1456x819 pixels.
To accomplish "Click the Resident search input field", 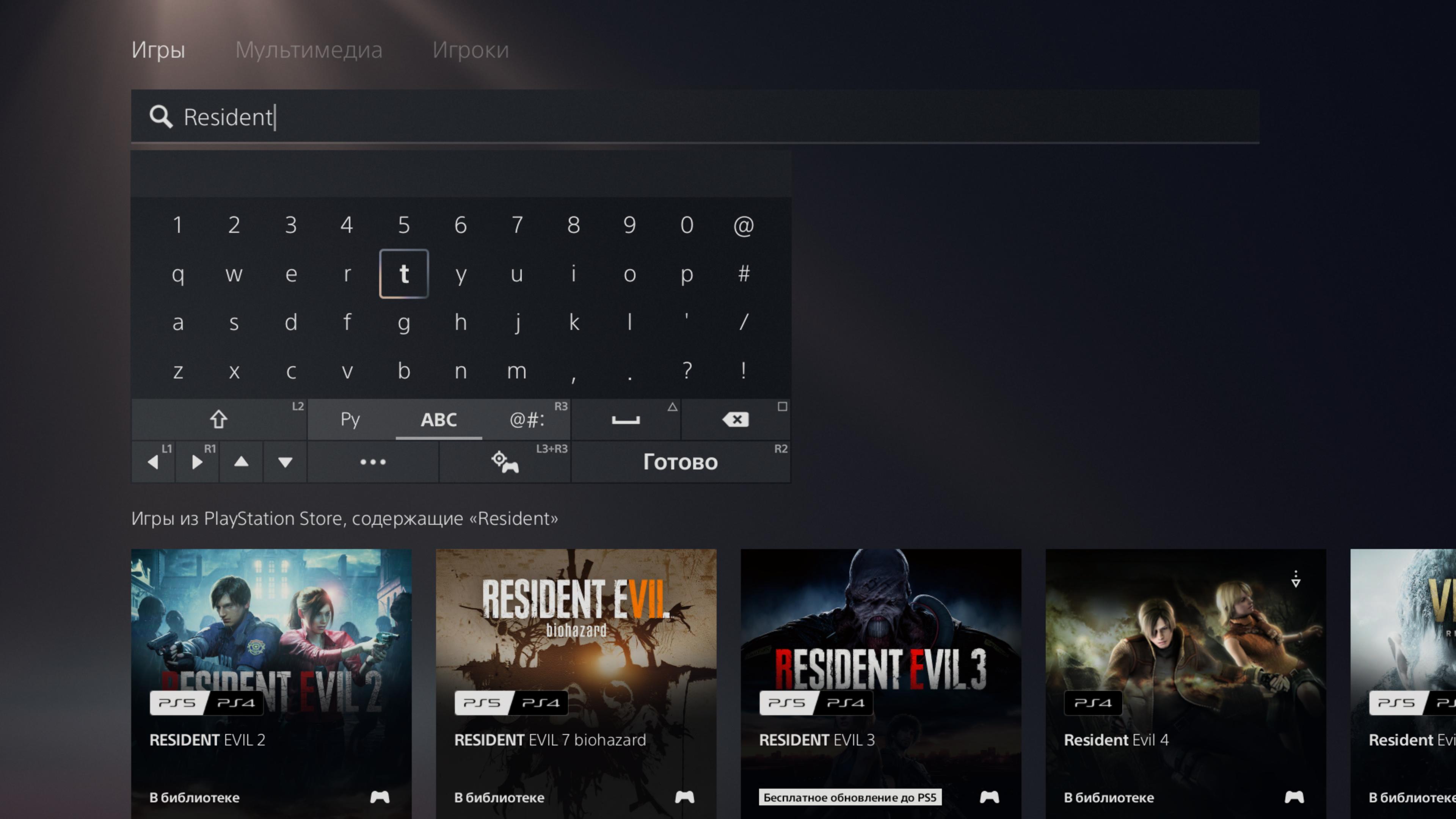I will [x=695, y=116].
